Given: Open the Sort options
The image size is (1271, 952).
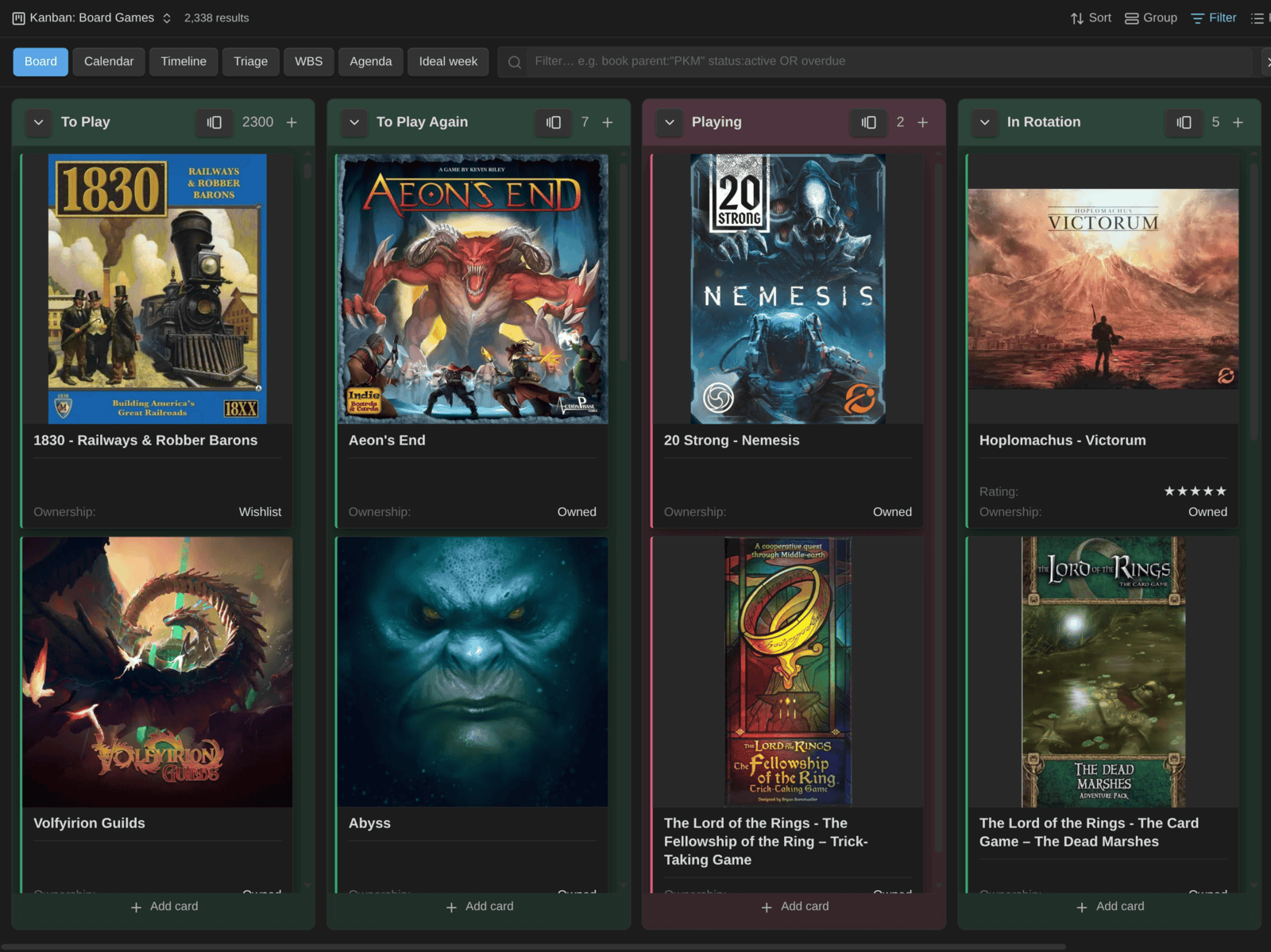Looking at the screenshot, I should pos(1091,17).
